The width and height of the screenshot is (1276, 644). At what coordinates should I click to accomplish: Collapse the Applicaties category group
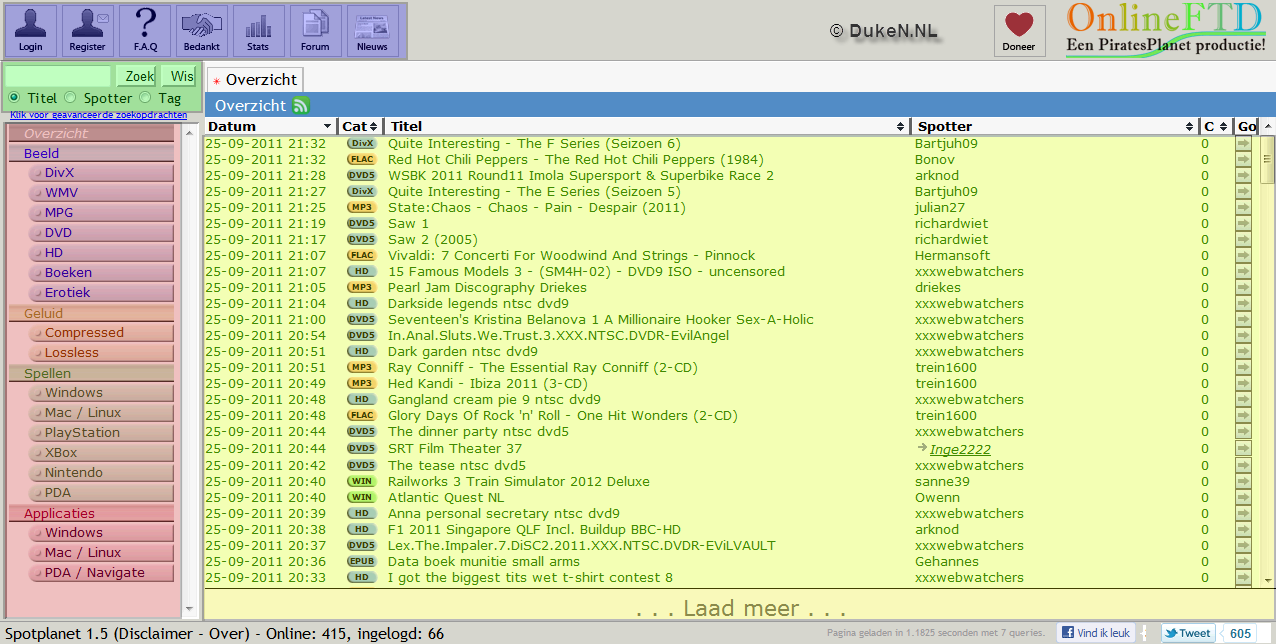[x=90, y=513]
